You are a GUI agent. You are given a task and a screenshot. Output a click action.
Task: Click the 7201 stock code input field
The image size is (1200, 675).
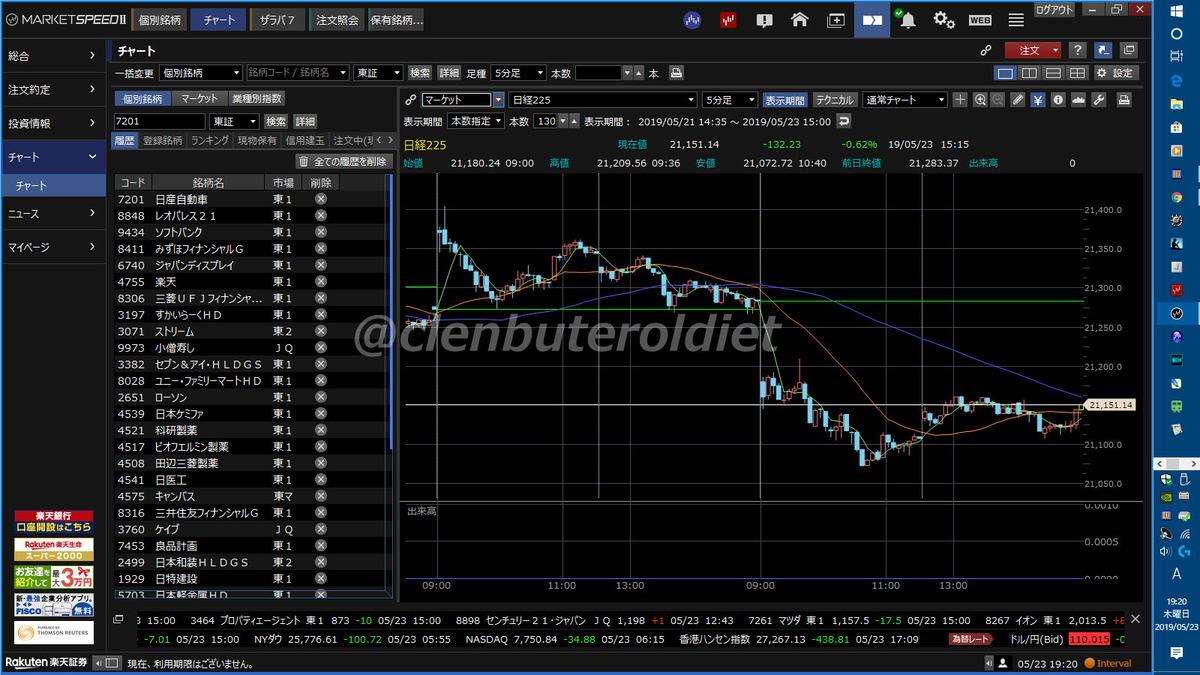pos(160,121)
